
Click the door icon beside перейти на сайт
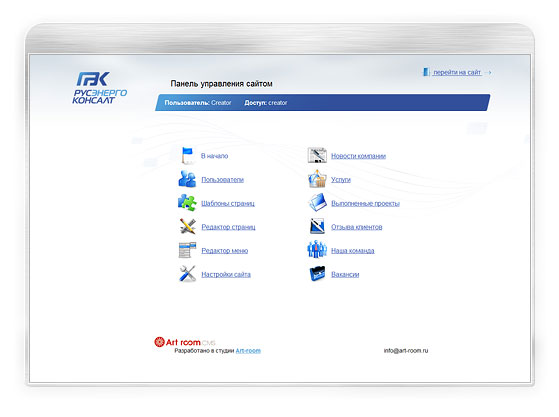426,72
